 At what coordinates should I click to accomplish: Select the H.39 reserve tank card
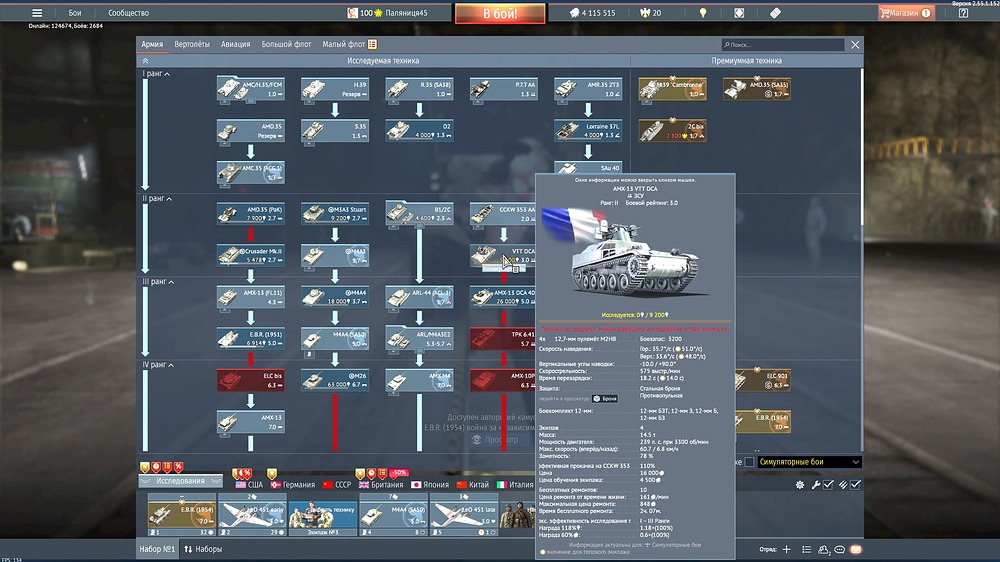pyautogui.click(x=335, y=89)
